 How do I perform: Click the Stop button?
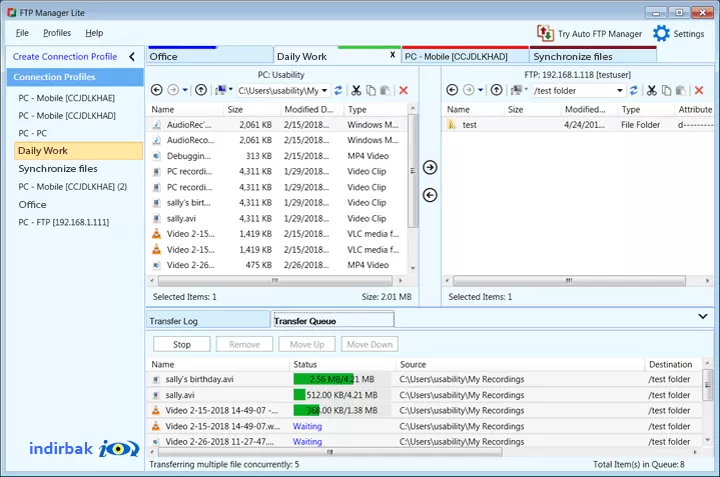(182, 344)
